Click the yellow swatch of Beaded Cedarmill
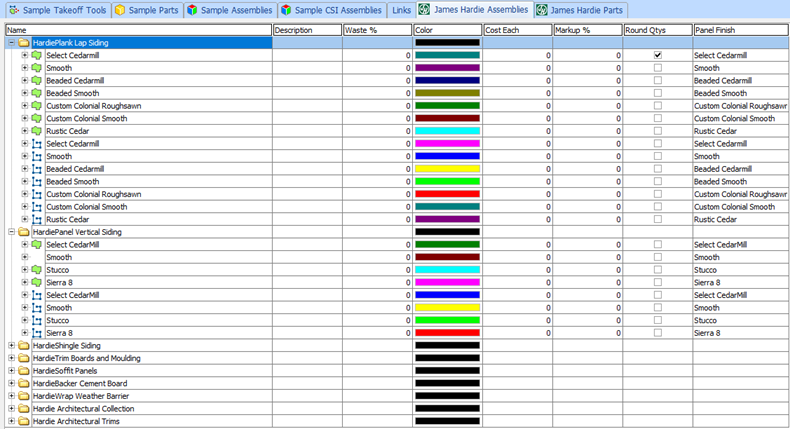Screen dimensions: 790x429 tap(447, 169)
